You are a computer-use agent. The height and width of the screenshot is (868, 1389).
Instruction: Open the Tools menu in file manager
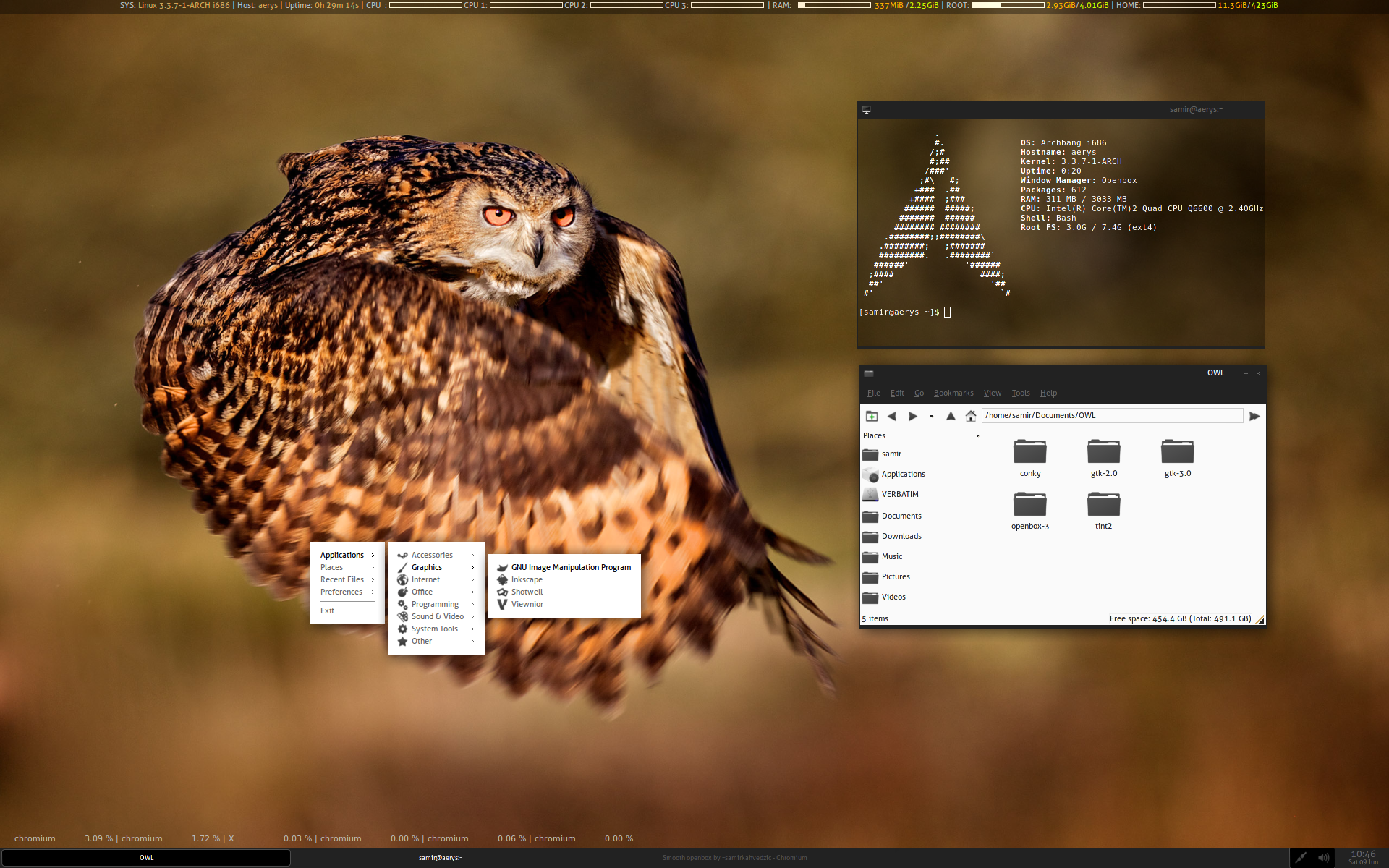tap(1021, 393)
